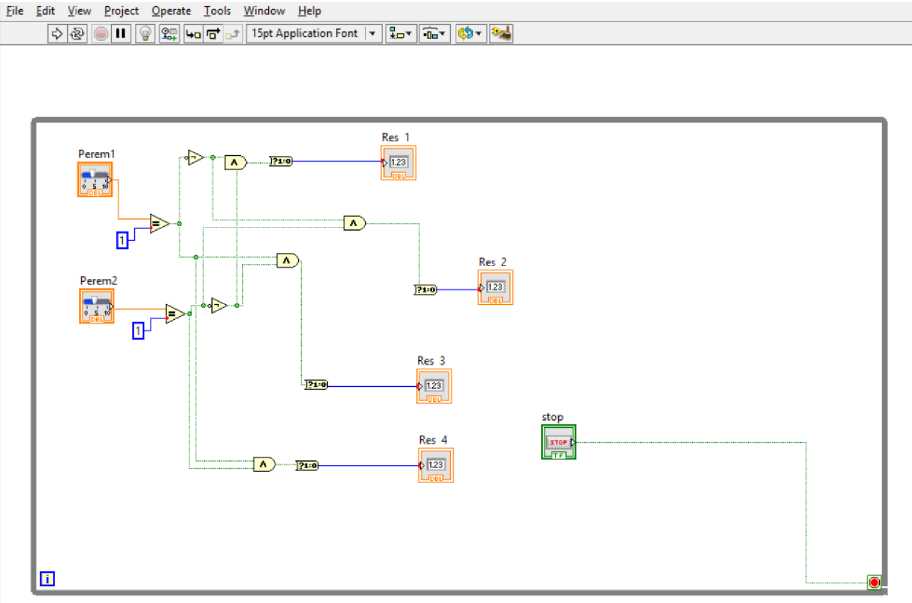This screenshot has height=603, width=912.
Task: Click the Run arrow button
Action: pyautogui.click(x=57, y=33)
